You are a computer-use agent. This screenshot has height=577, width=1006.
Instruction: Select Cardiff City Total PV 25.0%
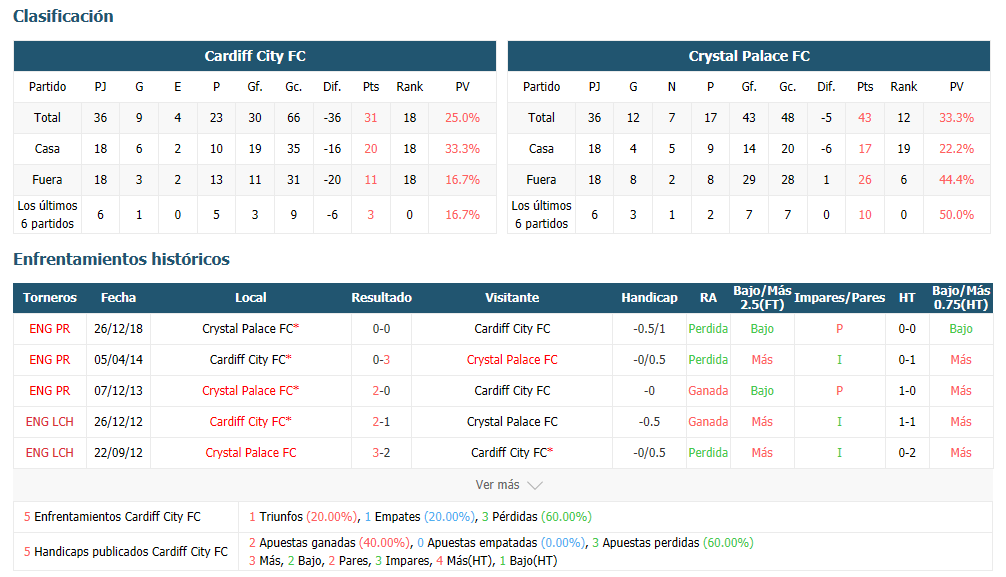pos(462,118)
